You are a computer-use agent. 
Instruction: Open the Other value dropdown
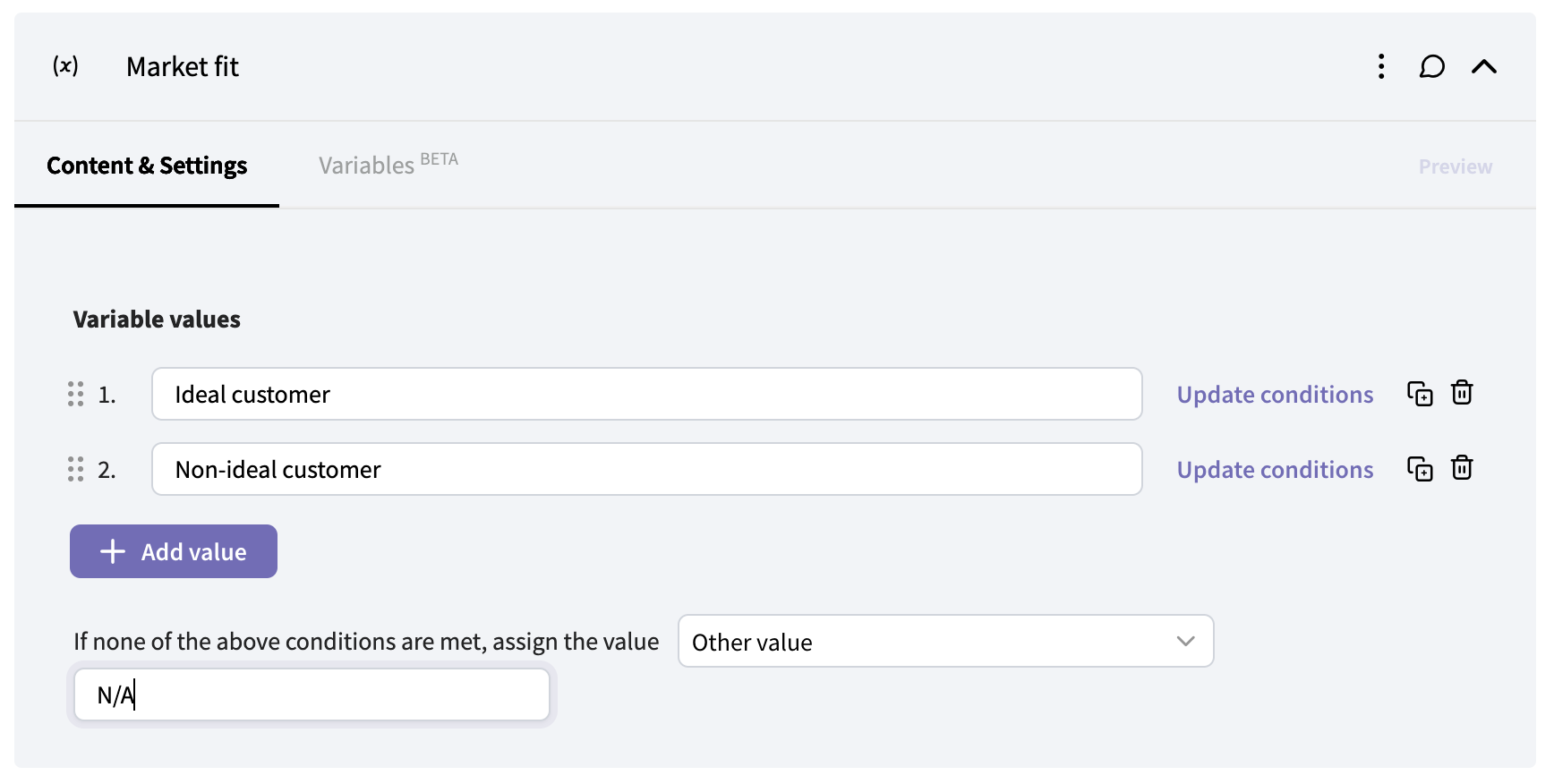(945, 642)
